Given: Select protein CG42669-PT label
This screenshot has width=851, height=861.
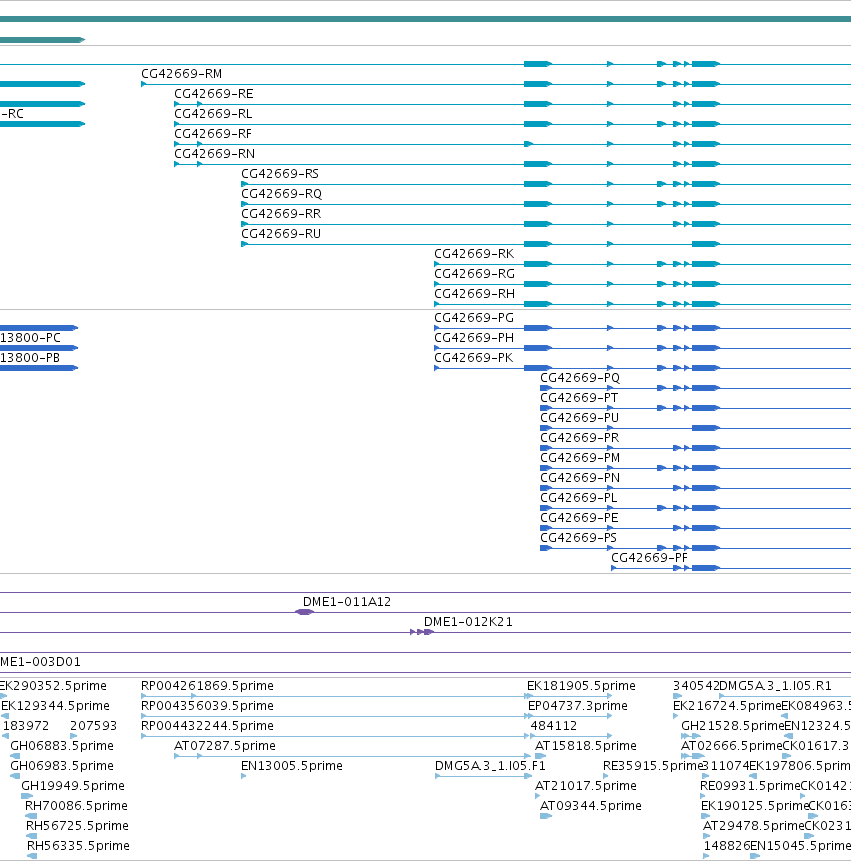Looking at the screenshot, I should [x=579, y=398].
